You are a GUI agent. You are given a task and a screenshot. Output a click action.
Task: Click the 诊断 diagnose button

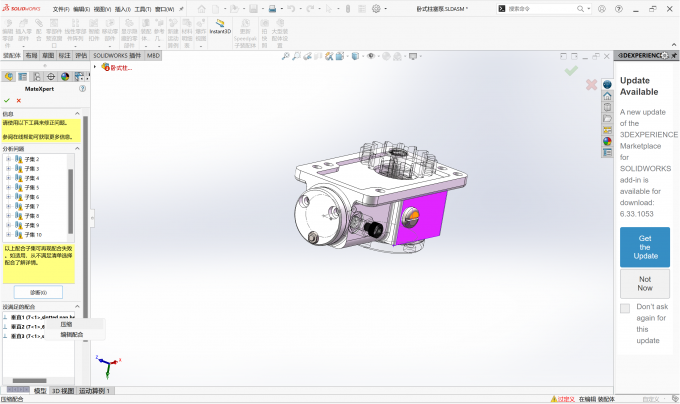38,292
